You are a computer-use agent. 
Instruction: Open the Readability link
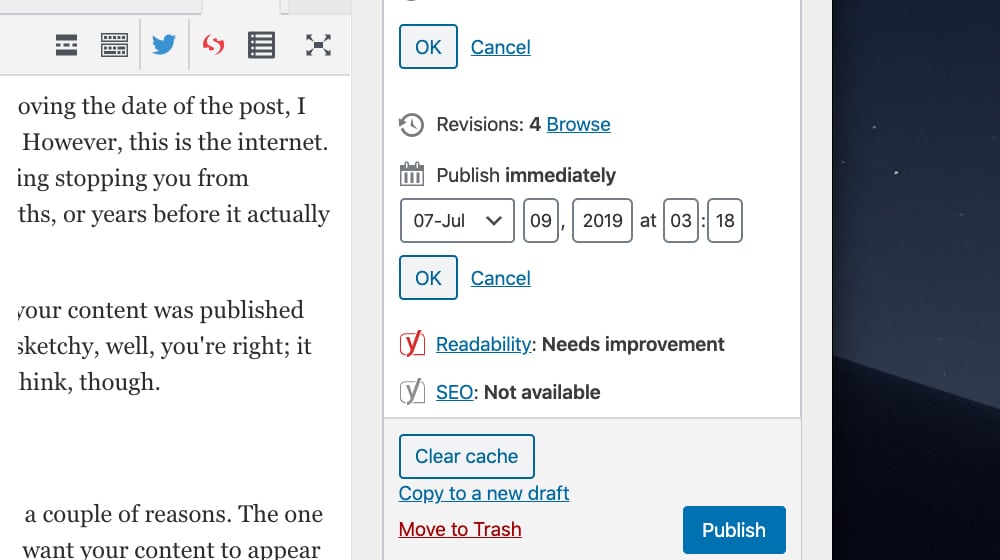tap(483, 344)
